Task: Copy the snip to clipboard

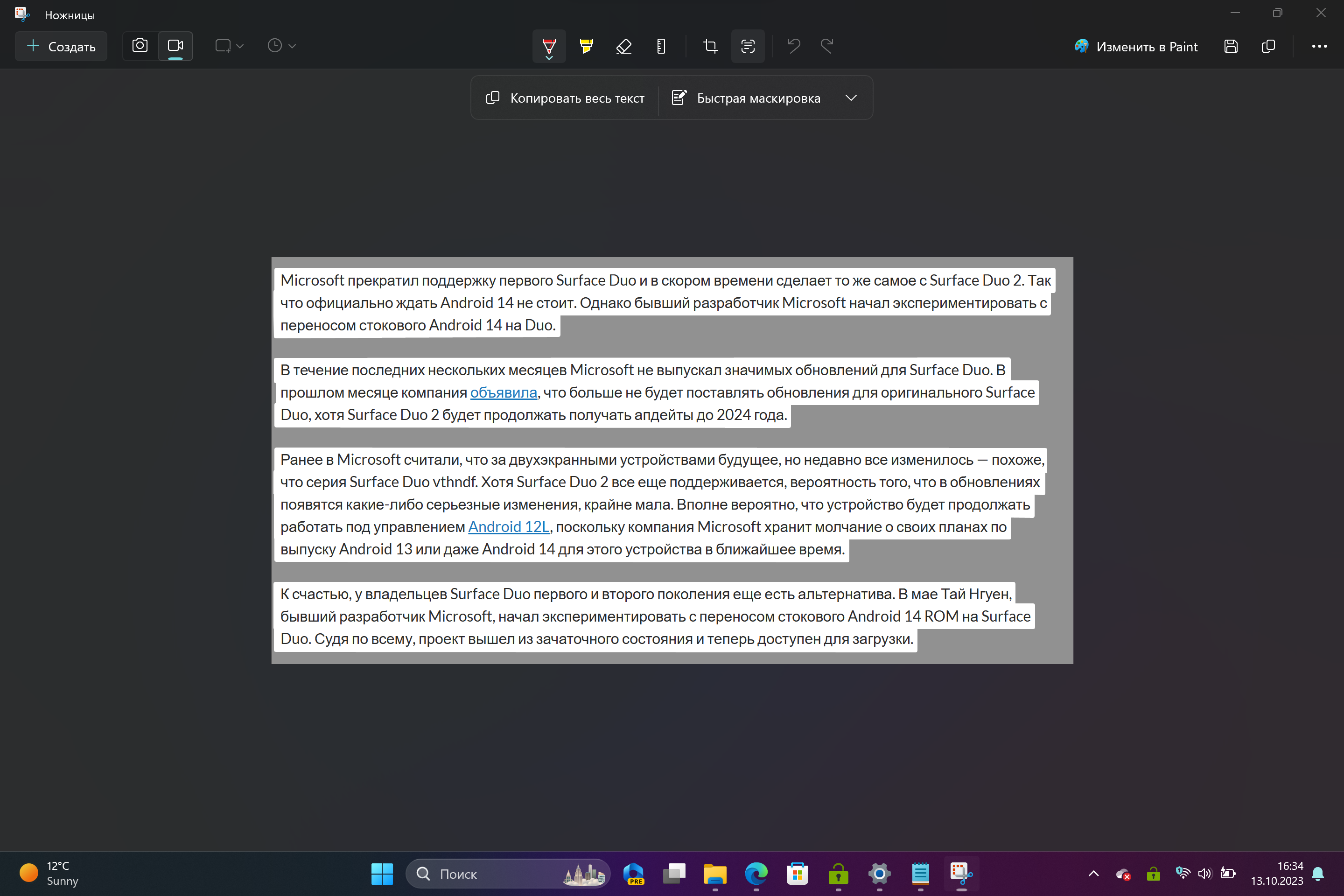Action: 1268,46
